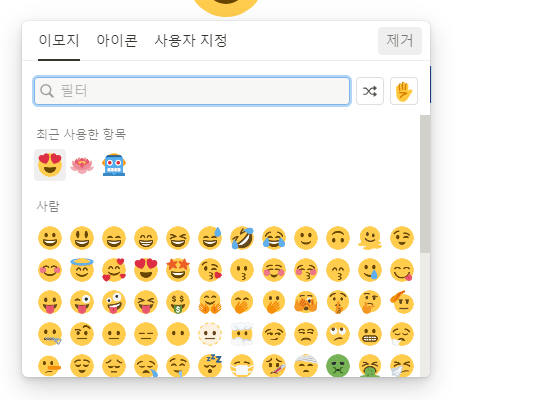Select the face with rolling eyes emoji

338,334
